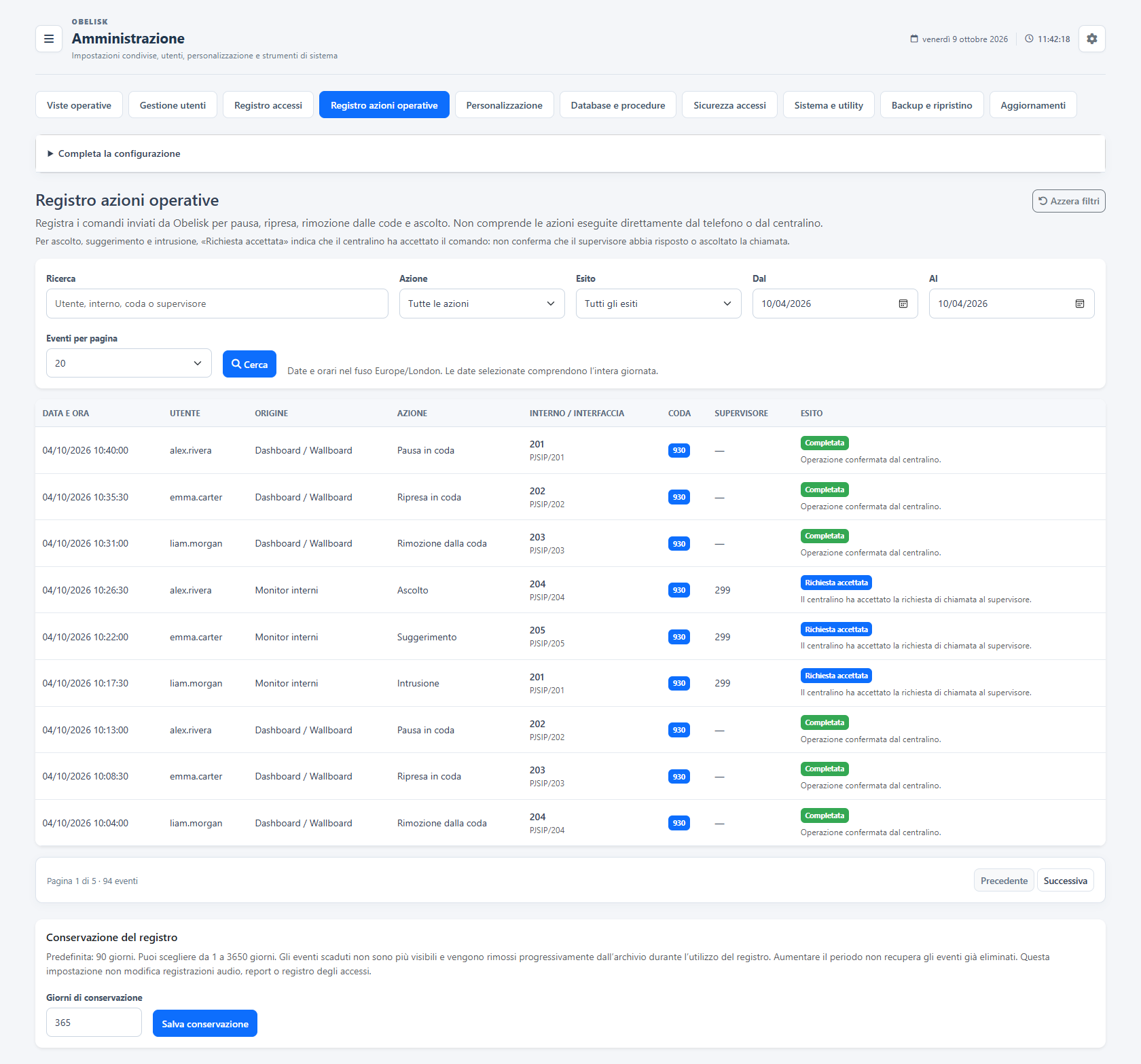Click the clock icon beside 11:42:18
Viewport: 1141px width, 1064px height.
(x=1029, y=39)
